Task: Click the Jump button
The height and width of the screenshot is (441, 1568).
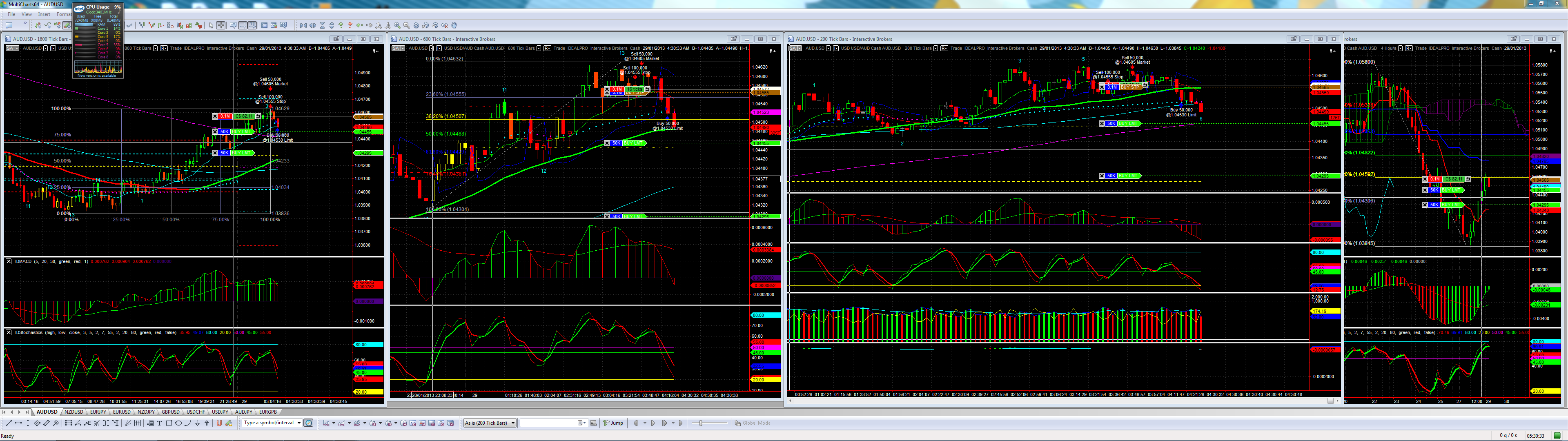Action: (x=614, y=423)
